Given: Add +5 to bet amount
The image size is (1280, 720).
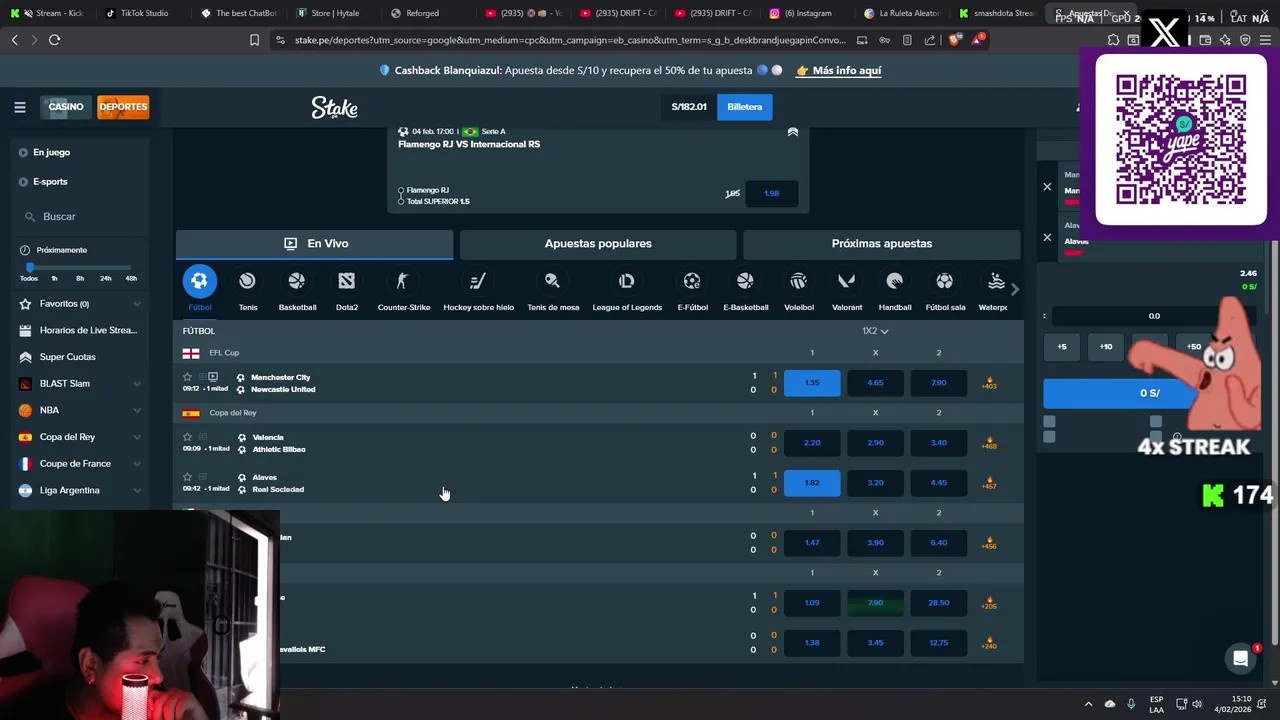Looking at the screenshot, I should [1062, 347].
